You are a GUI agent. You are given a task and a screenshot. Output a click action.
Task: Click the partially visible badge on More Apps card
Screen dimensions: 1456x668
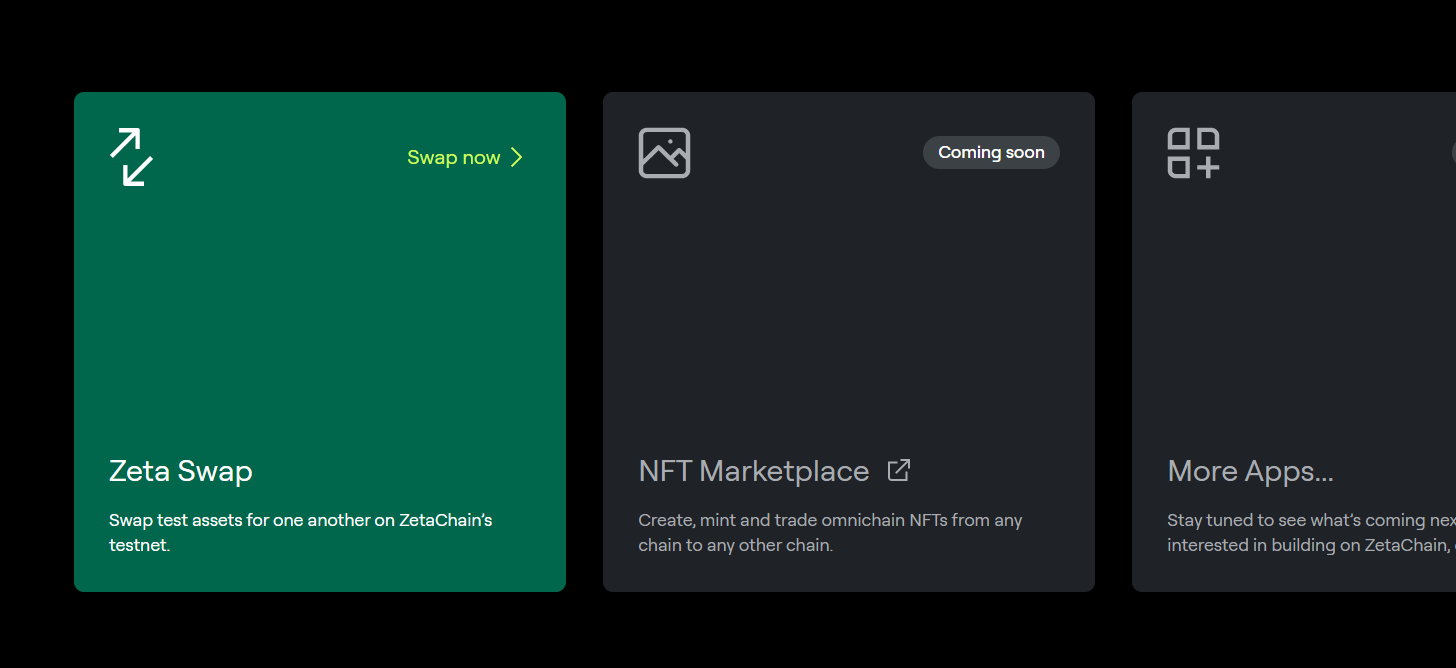[1453, 152]
